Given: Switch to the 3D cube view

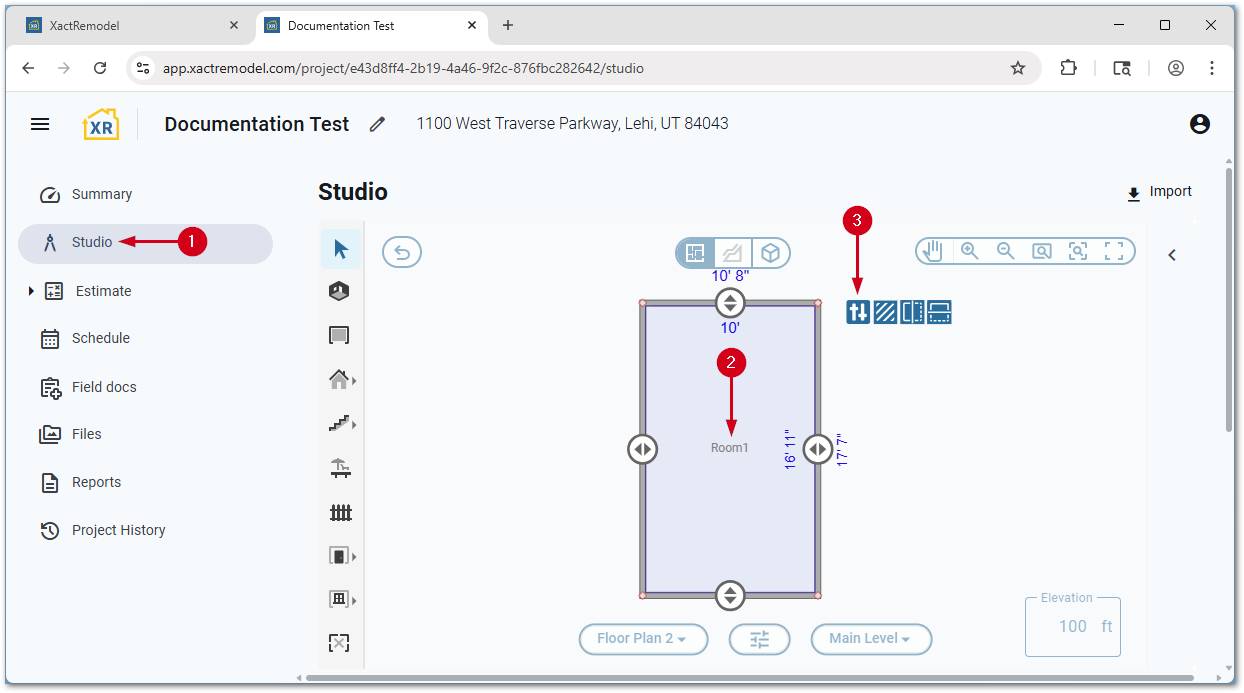Looking at the screenshot, I should coord(770,253).
